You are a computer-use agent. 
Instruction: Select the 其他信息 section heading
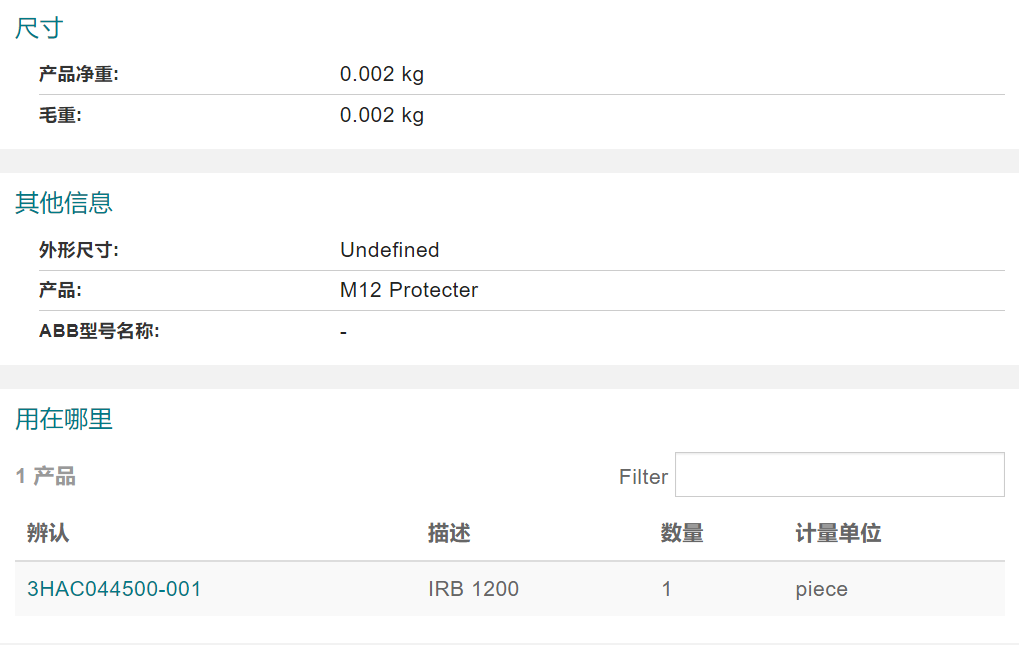click(64, 203)
